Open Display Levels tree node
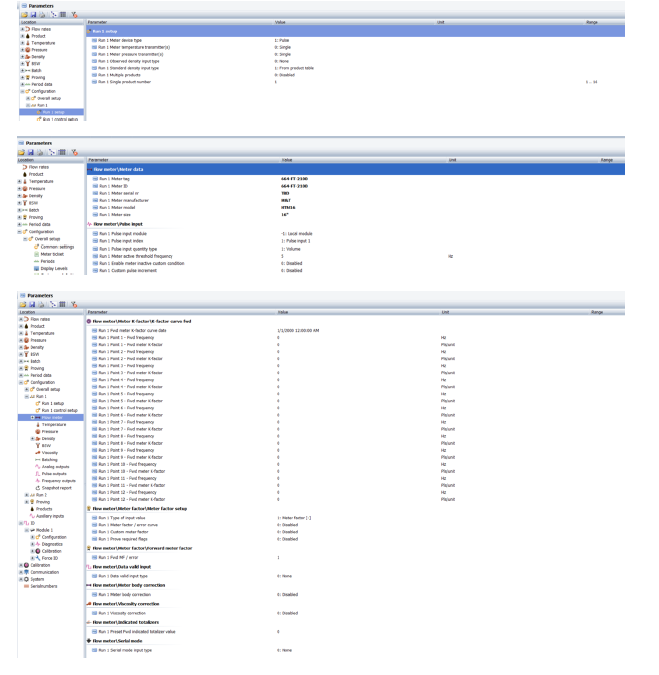This screenshot has width=659, height=675. pyautogui.click(x=54, y=268)
